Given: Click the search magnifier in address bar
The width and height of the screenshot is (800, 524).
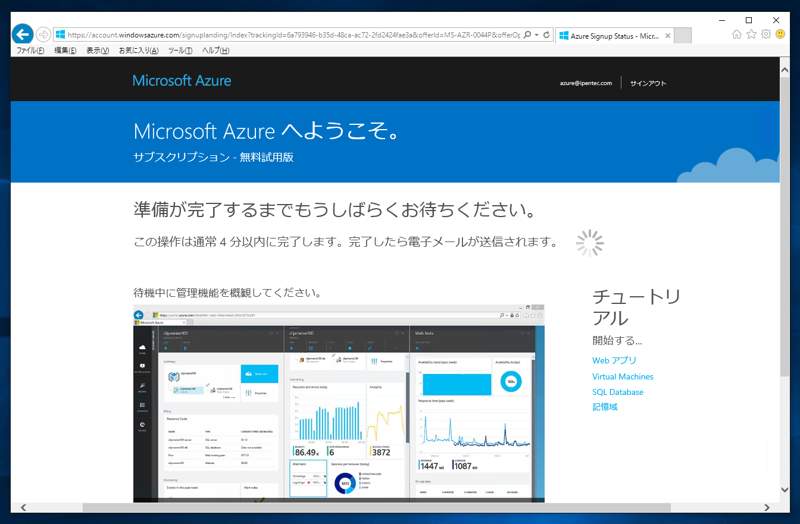Looking at the screenshot, I should point(527,35).
